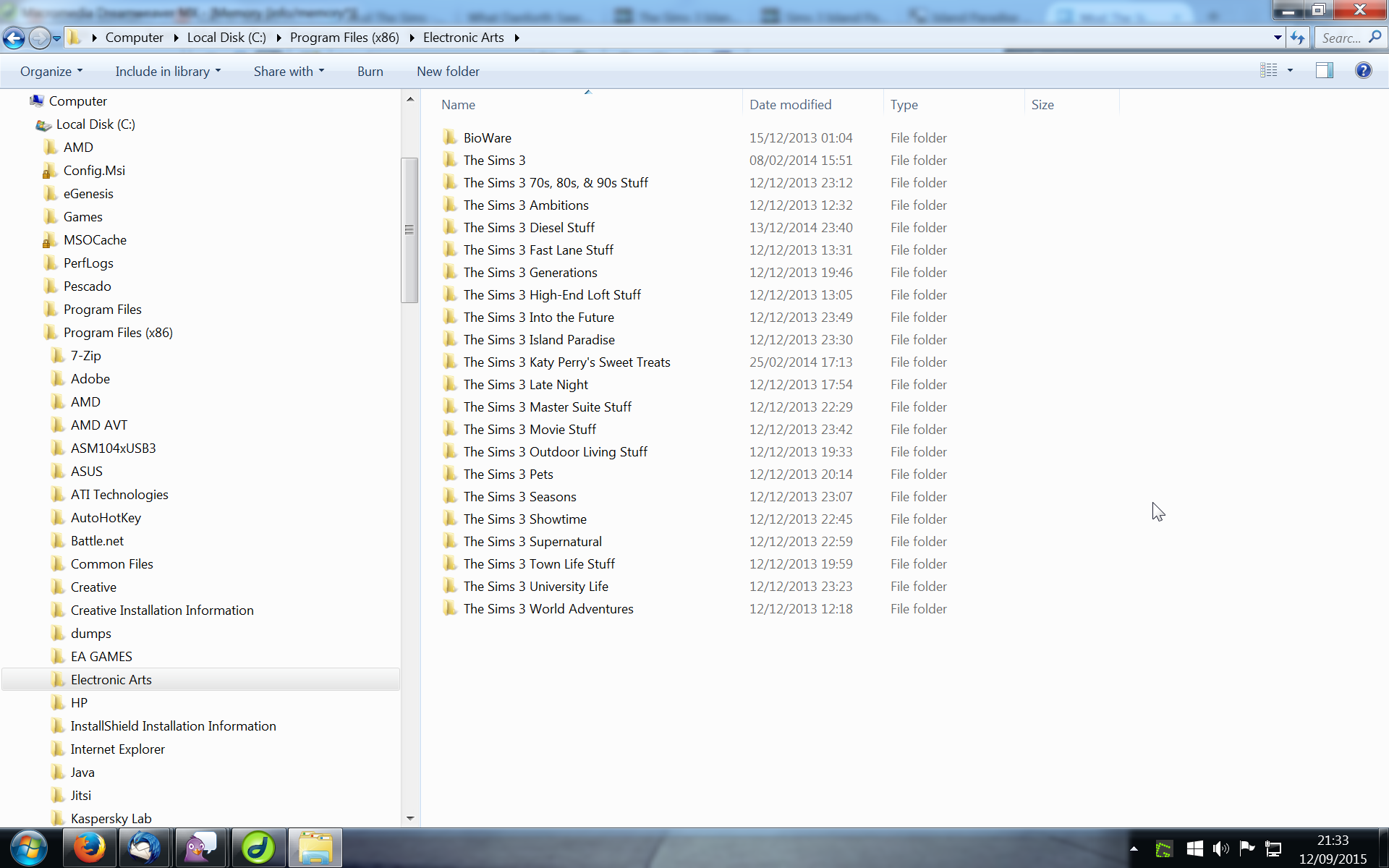
Task: Click the navigation pane scrollbar thumb
Action: click(x=409, y=230)
